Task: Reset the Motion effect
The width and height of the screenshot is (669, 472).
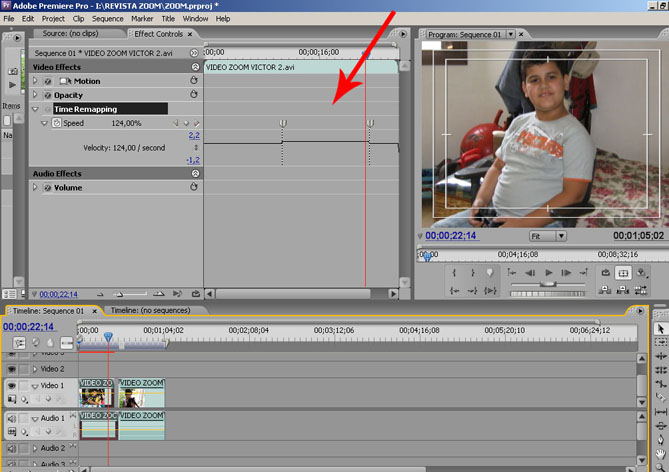Action: click(195, 81)
